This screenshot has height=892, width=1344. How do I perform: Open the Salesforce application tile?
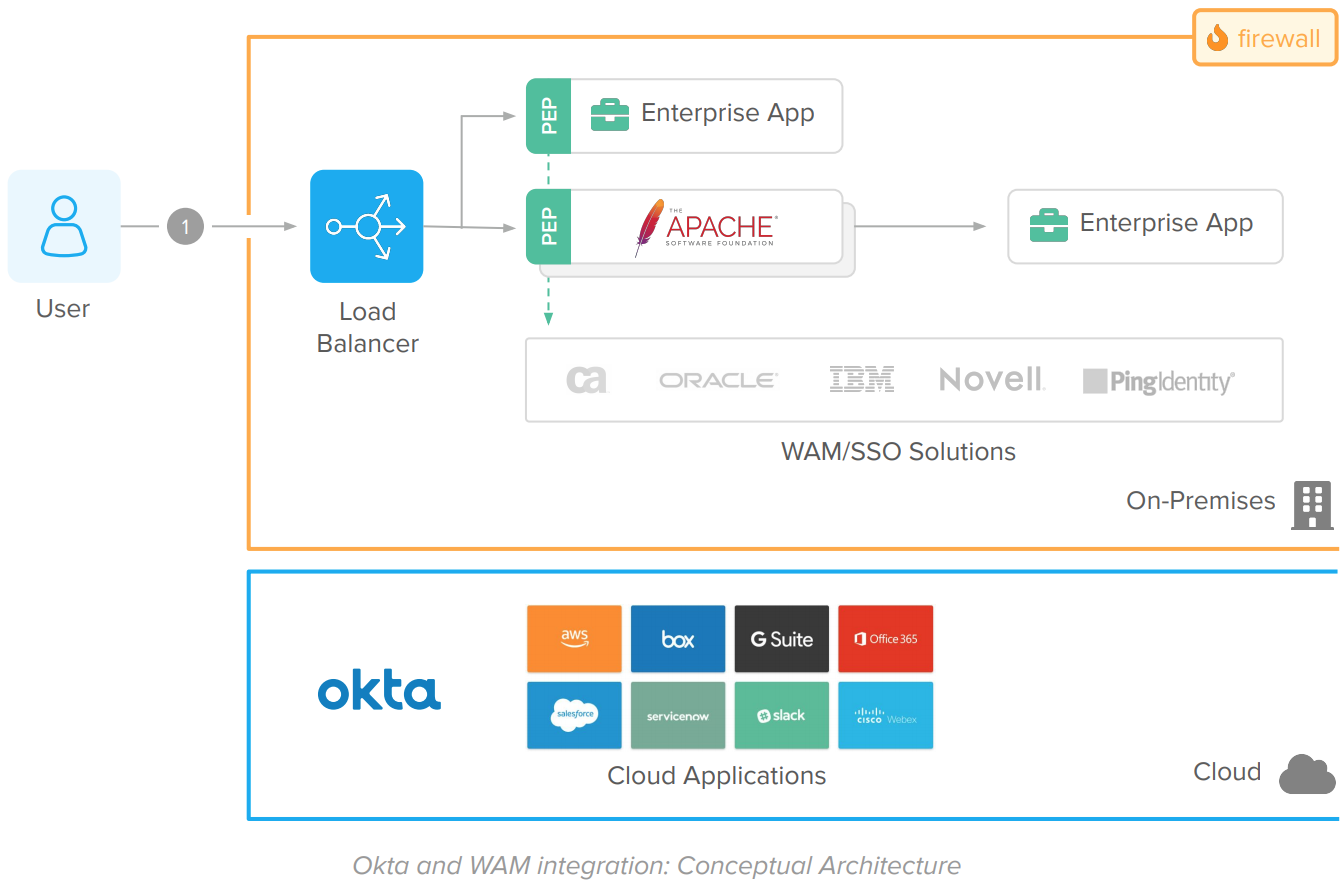[574, 715]
